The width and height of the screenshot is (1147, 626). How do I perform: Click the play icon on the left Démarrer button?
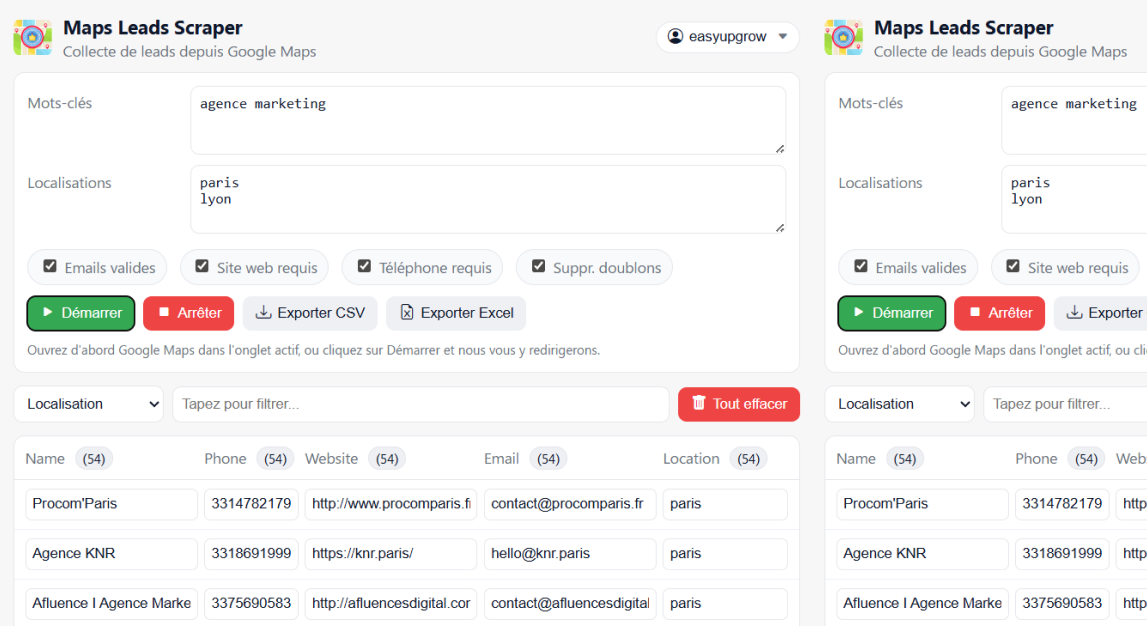tap(47, 313)
